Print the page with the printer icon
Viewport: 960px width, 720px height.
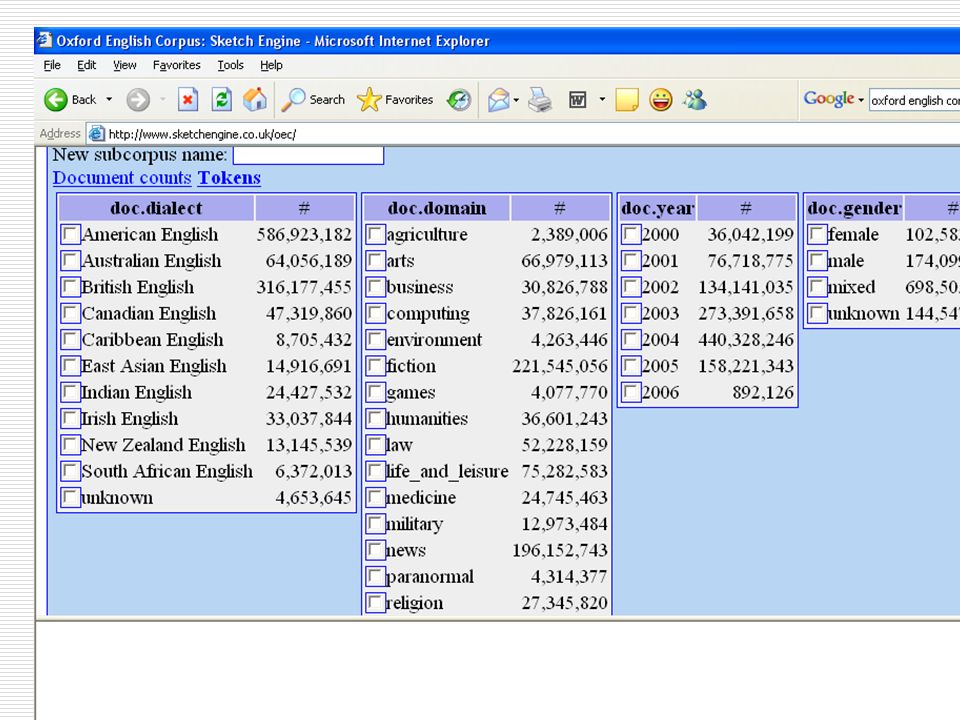(x=539, y=99)
